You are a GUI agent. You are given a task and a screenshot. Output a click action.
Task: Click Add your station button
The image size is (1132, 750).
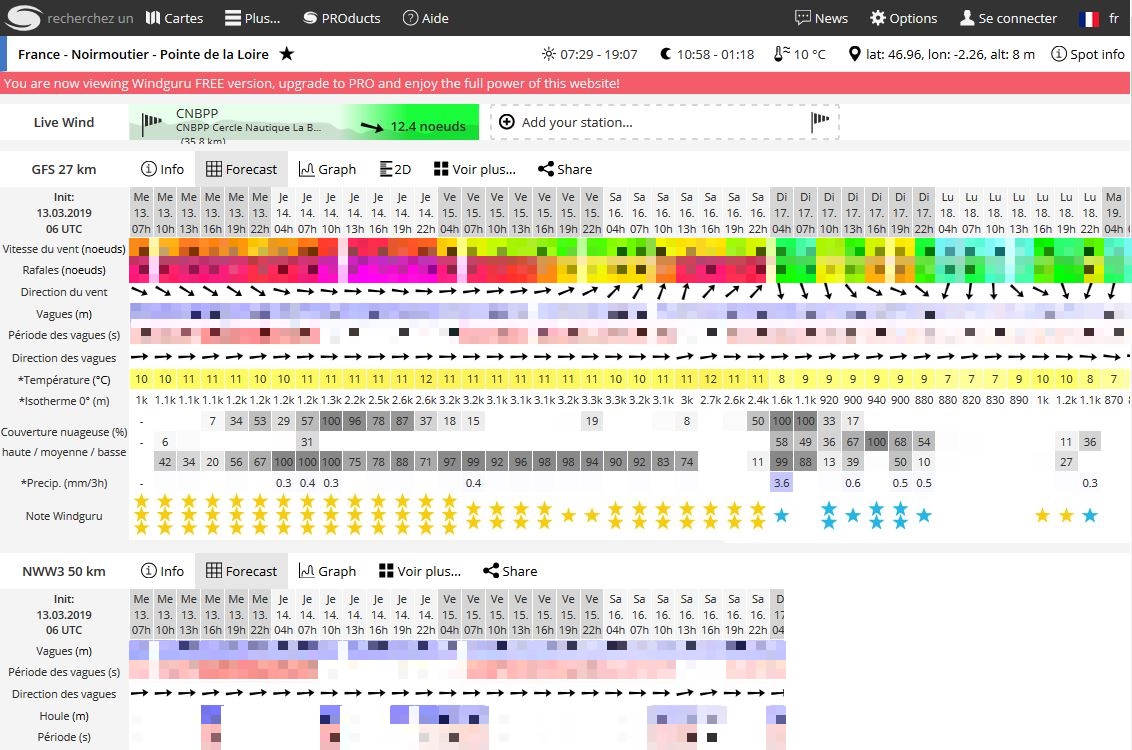click(664, 122)
